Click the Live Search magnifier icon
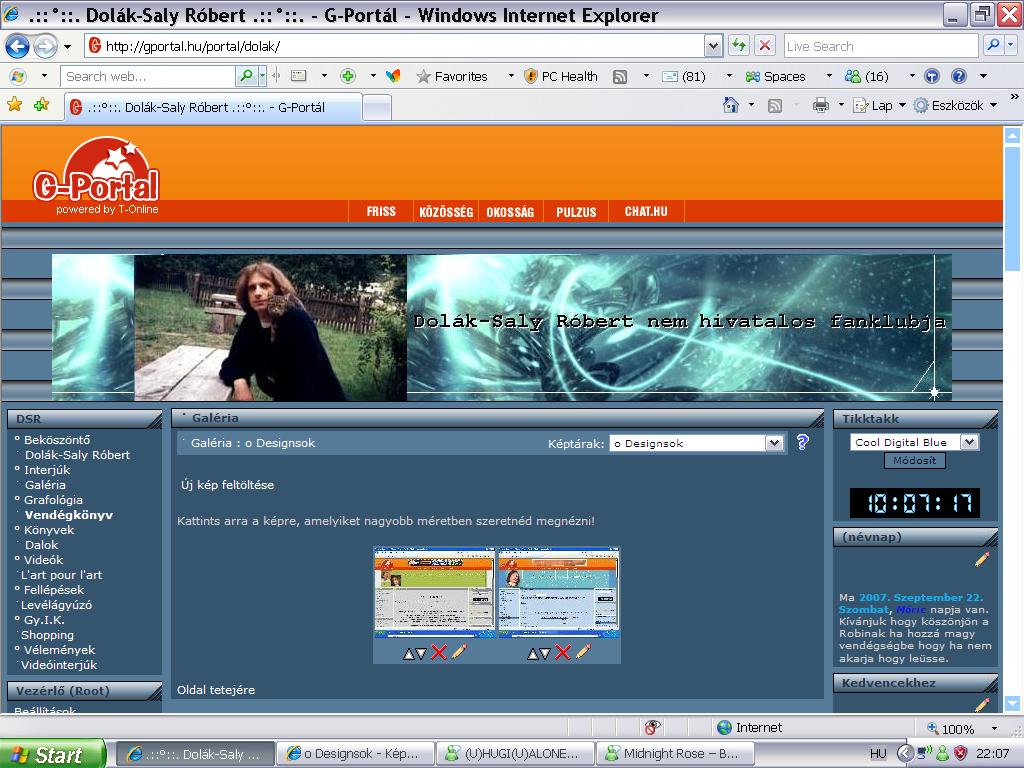1024x768 pixels. click(993, 45)
